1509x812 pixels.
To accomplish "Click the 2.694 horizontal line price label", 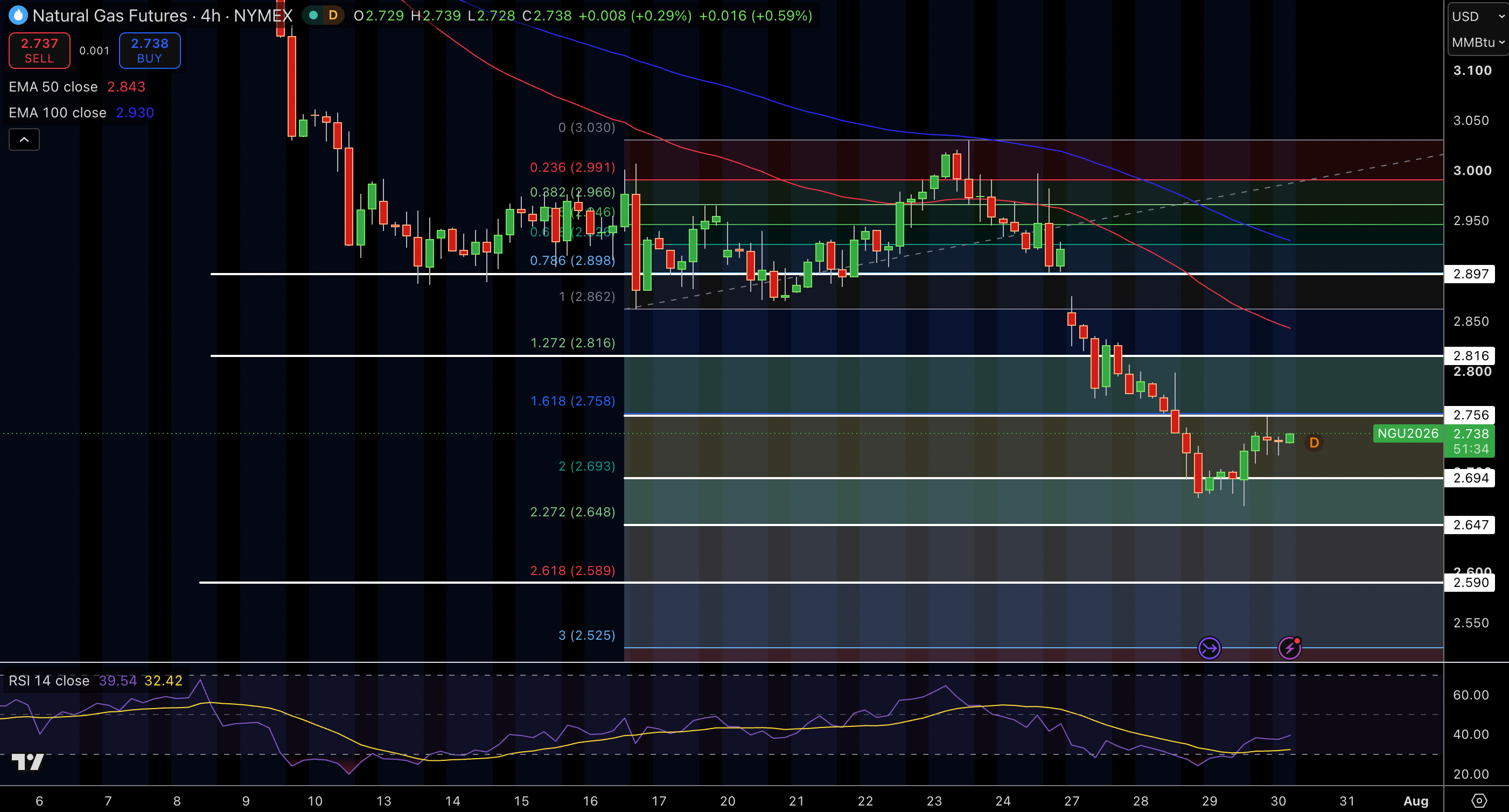I will [x=1470, y=478].
